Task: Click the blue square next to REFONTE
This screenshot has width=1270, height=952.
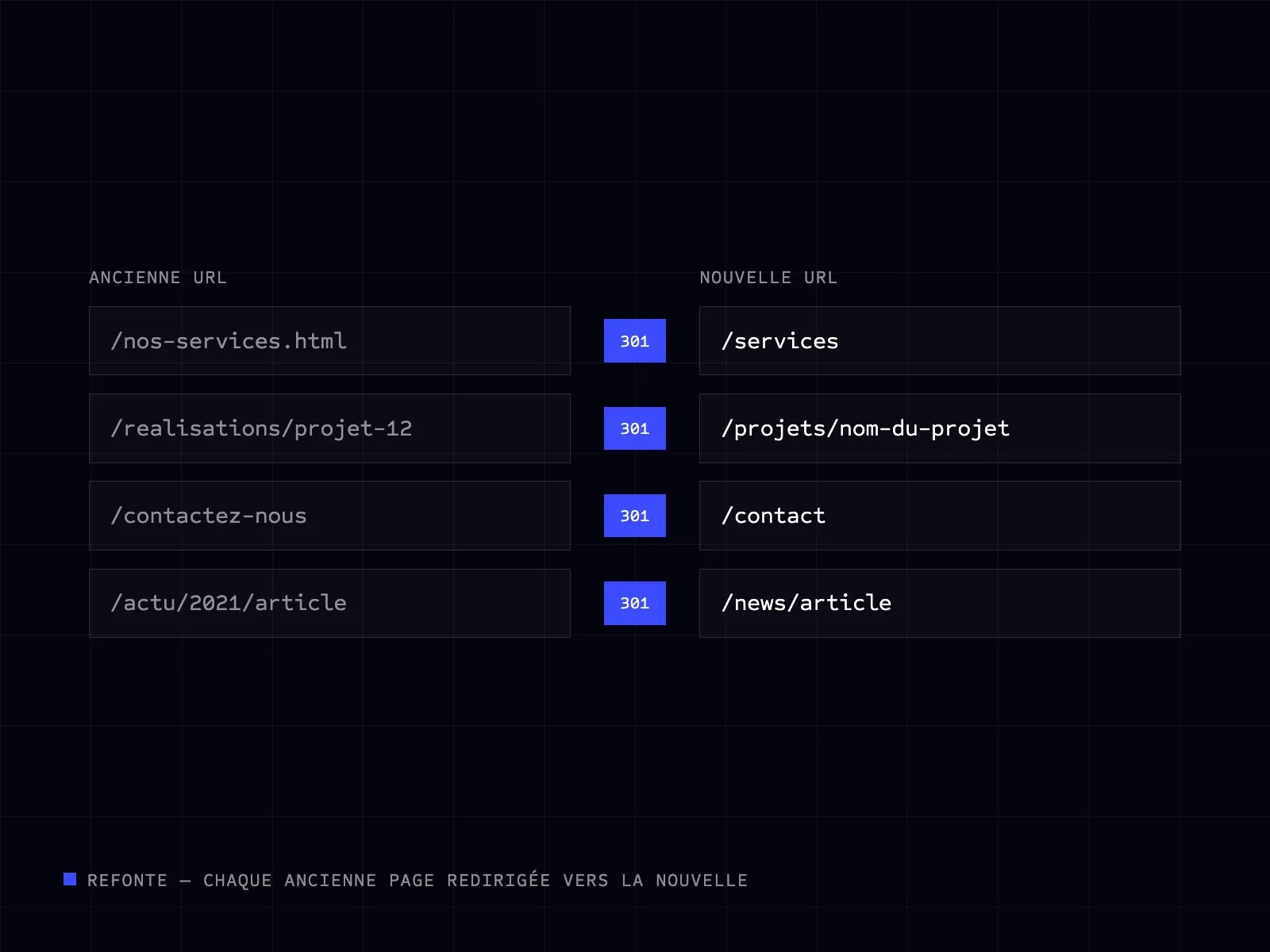Action: (x=70, y=879)
